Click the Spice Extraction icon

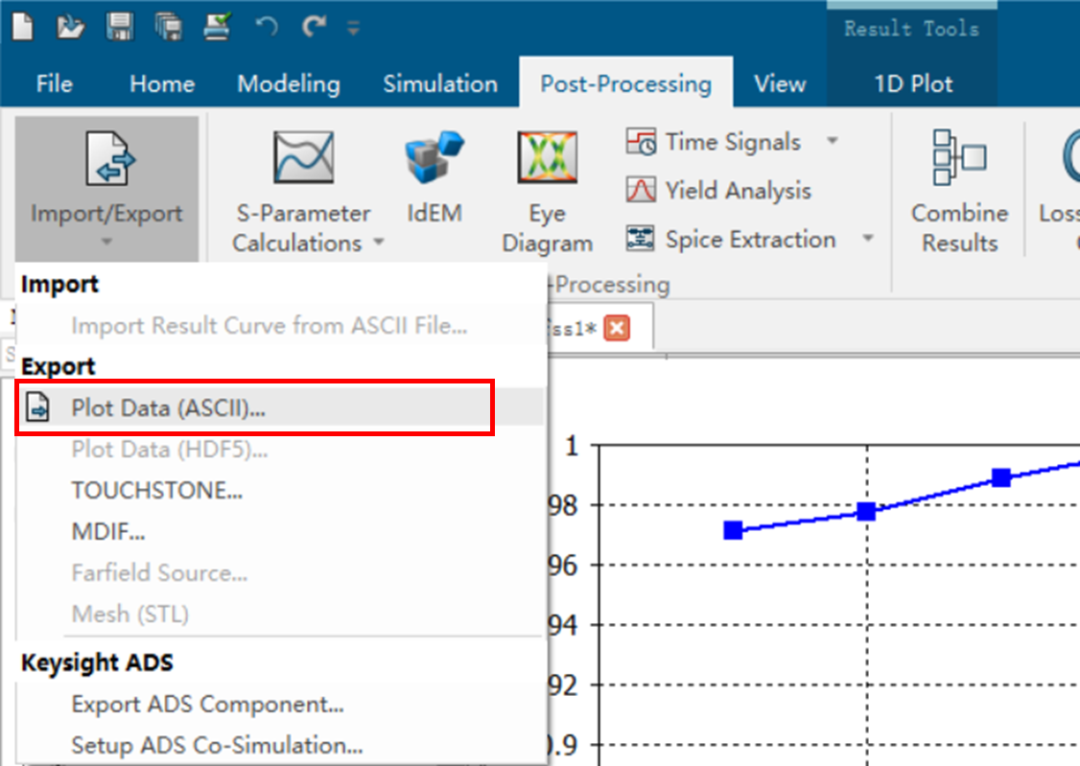pos(641,238)
